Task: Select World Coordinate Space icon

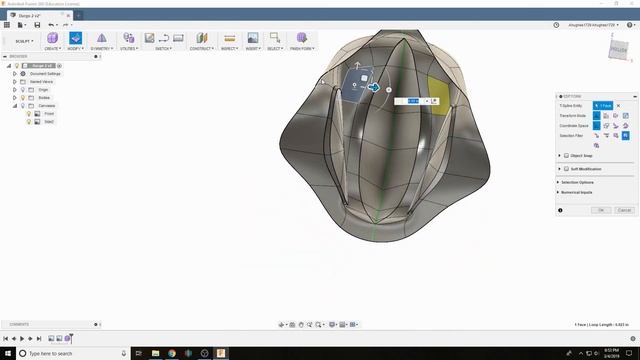Action: pyautogui.click(x=597, y=126)
